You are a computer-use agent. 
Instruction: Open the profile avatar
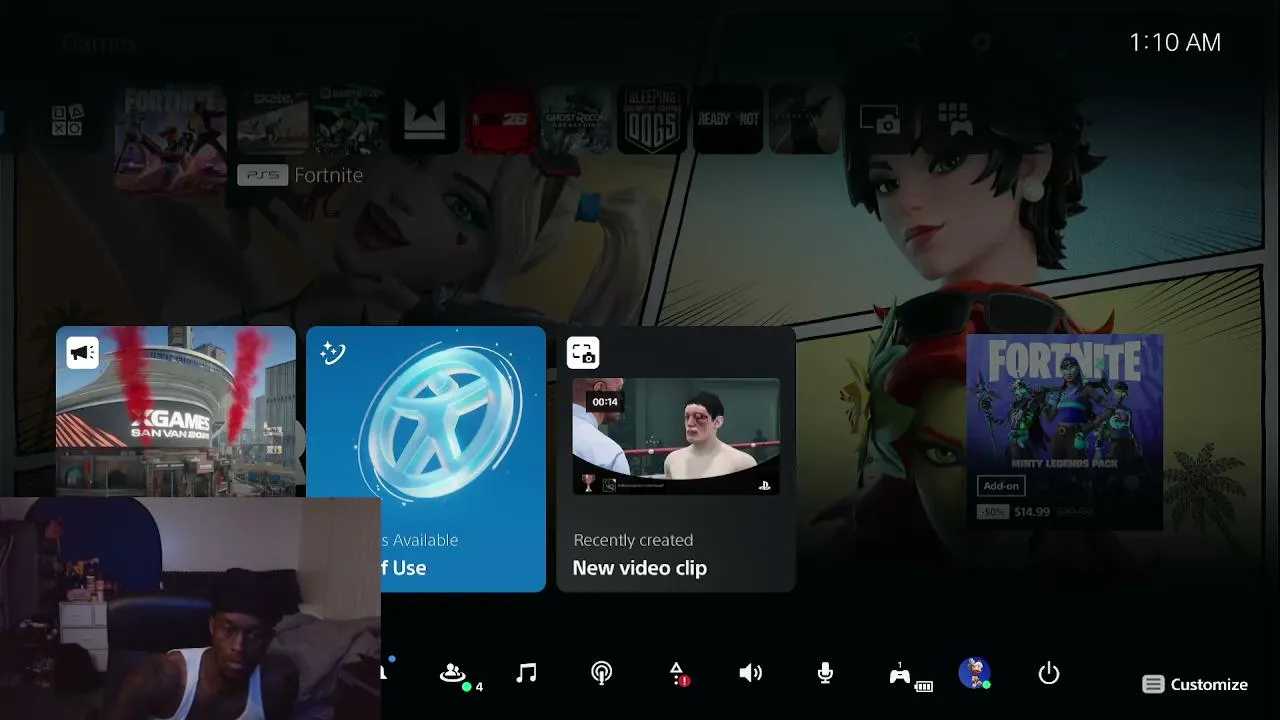pyautogui.click(x=974, y=673)
